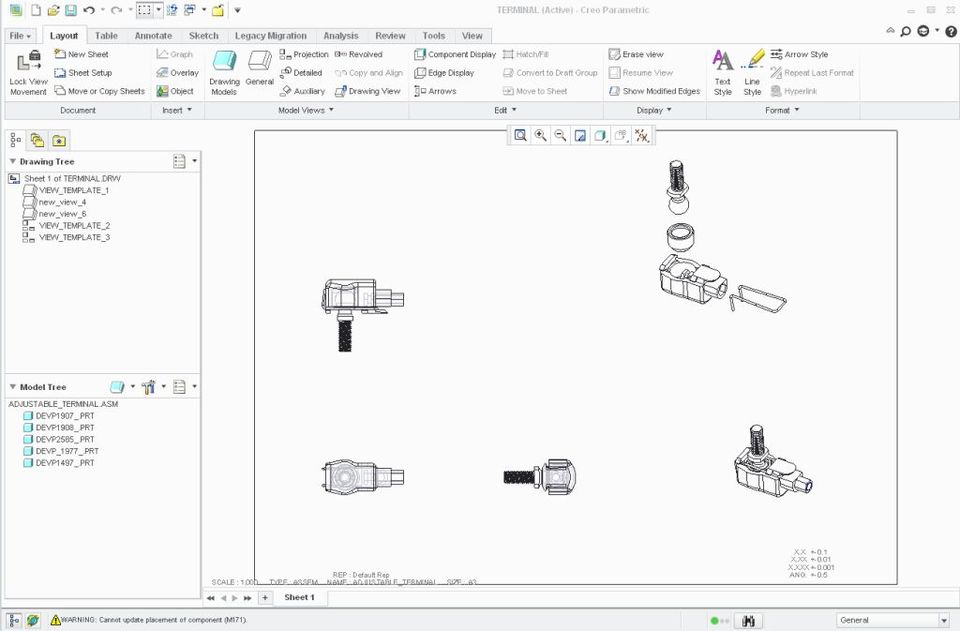Open the Analysis ribbon tab

(x=341, y=35)
